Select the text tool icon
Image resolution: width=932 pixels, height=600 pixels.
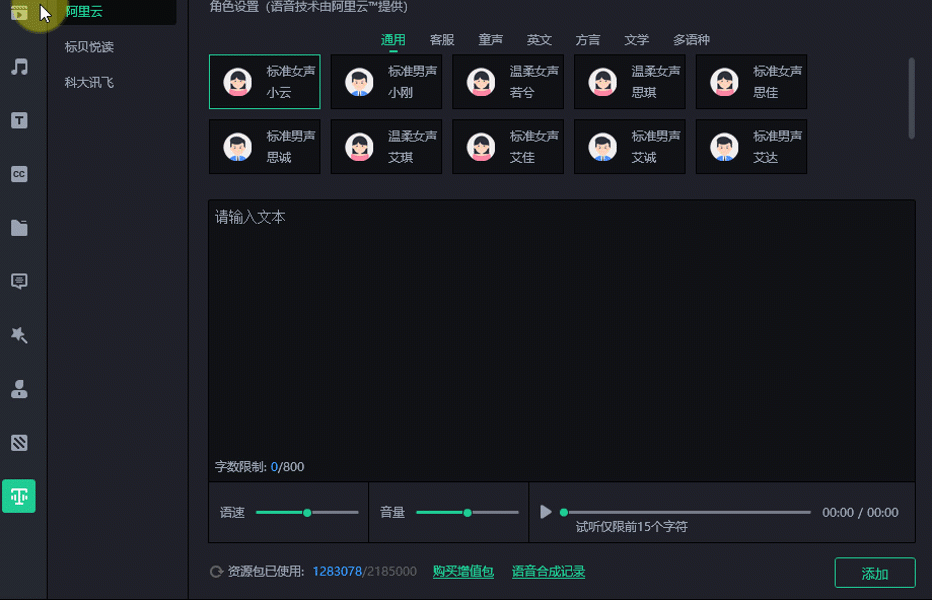(x=19, y=120)
